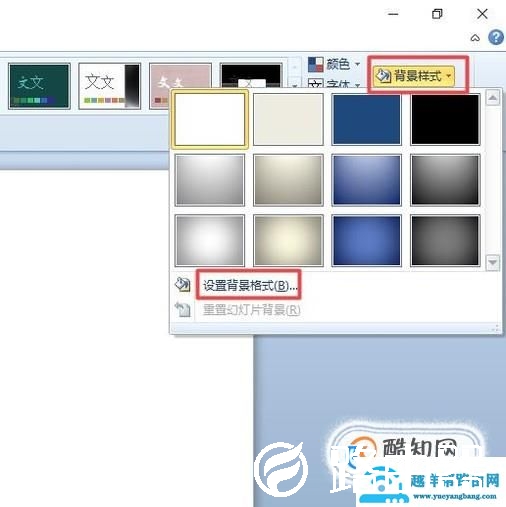Image resolution: width=506 pixels, height=507 pixels.
Task: Apply the beige solid background style
Action: coord(288,119)
